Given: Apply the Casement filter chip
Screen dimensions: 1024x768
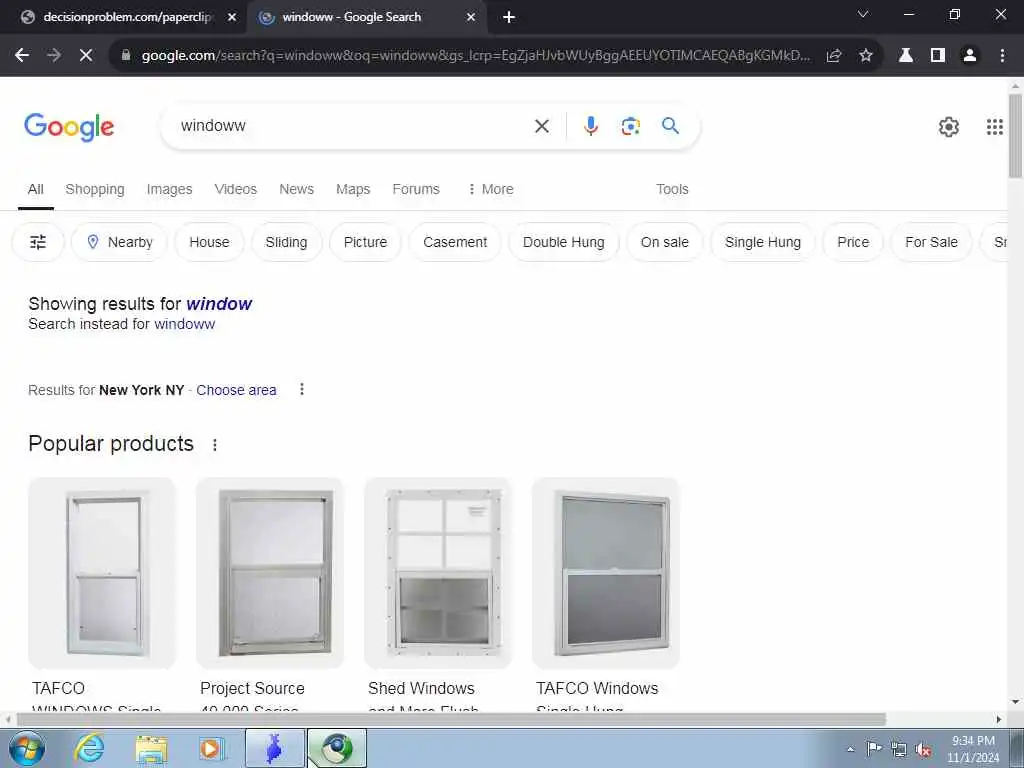Looking at the screenshot, I should [455, 242].
